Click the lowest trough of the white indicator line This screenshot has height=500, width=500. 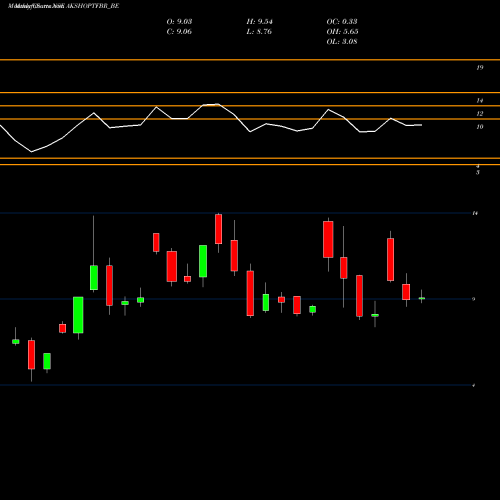[x=32, y=152]
